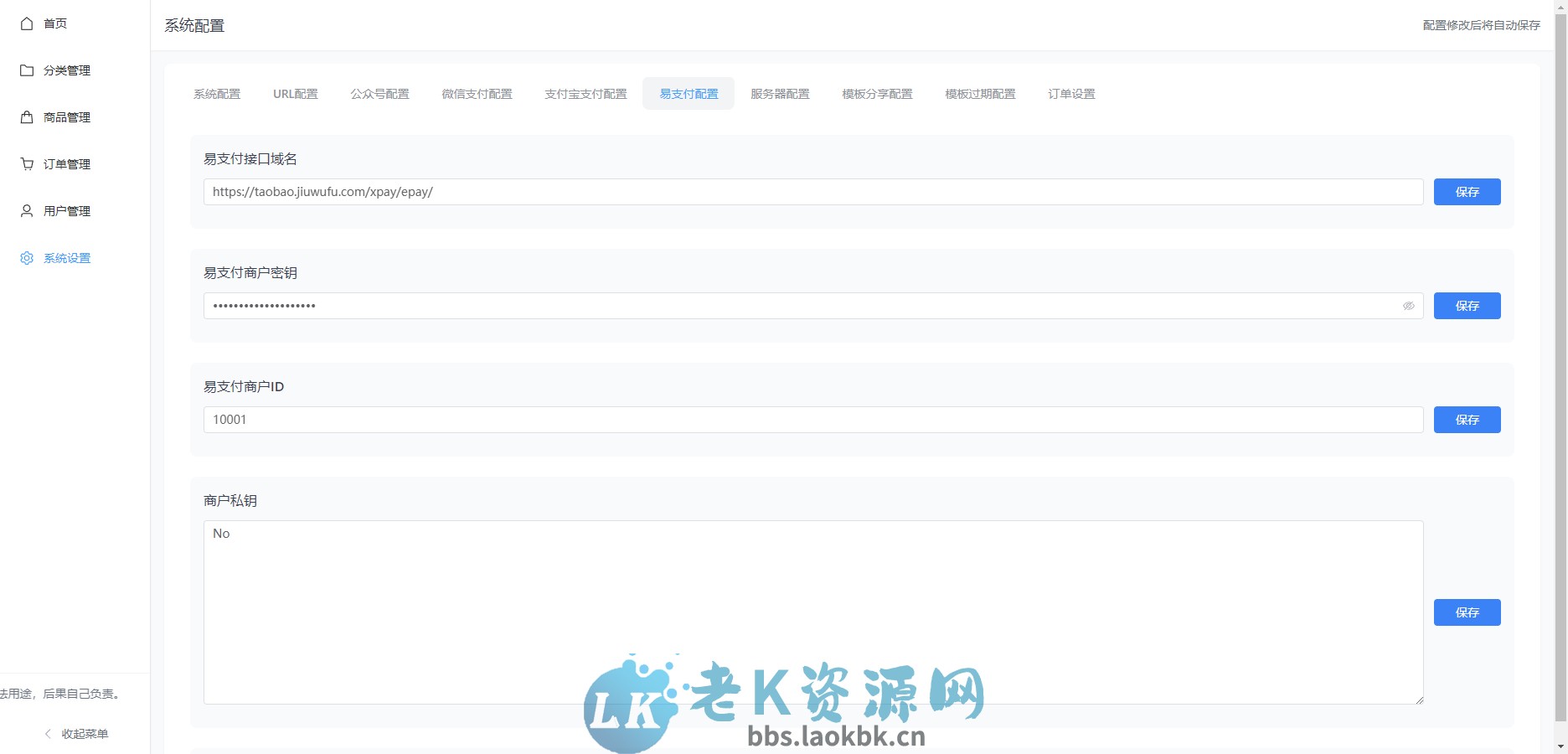Viewport: 1568px width, 754px height.
Task: Select the 订单设置 tab
Action: point(1071,94)
